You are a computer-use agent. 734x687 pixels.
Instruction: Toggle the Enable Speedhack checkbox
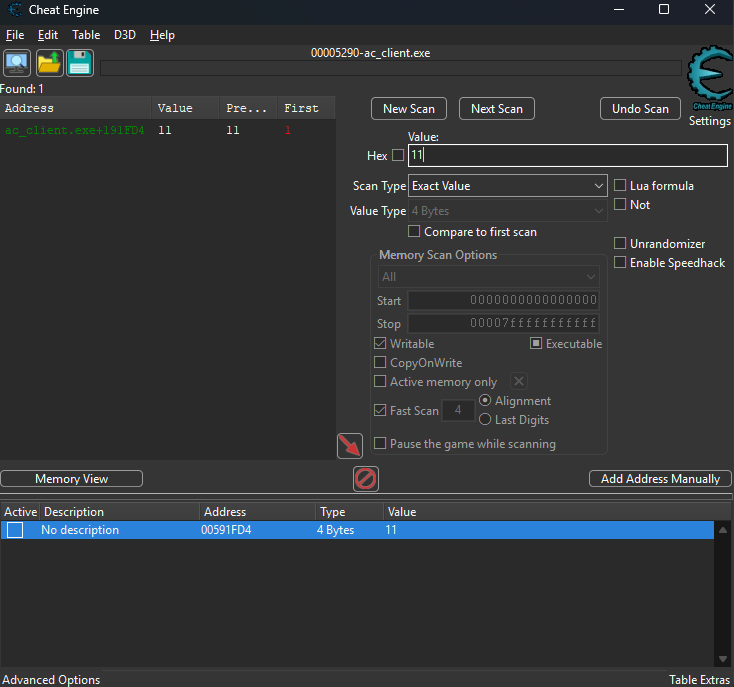[621, 262]
